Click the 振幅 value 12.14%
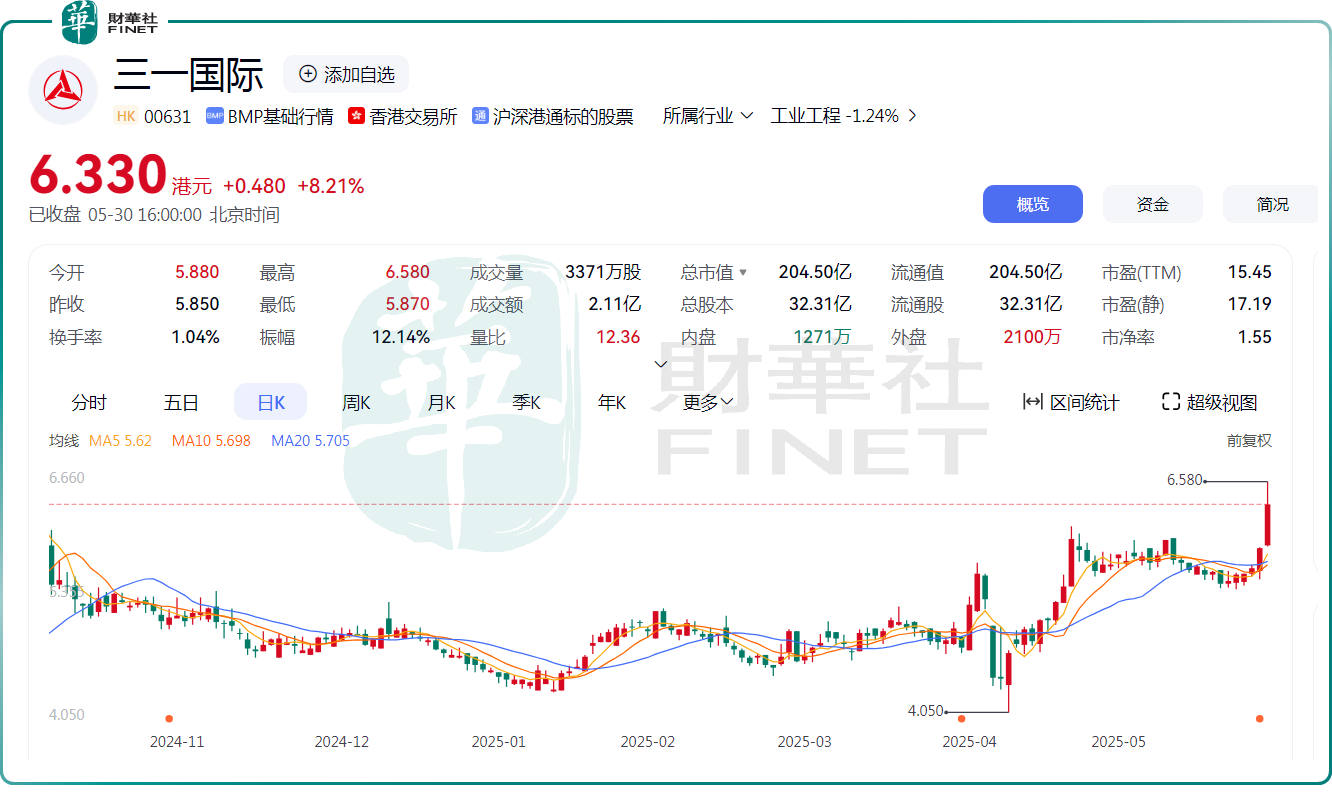The image size is (1332, 805). [x=401, y=337]
